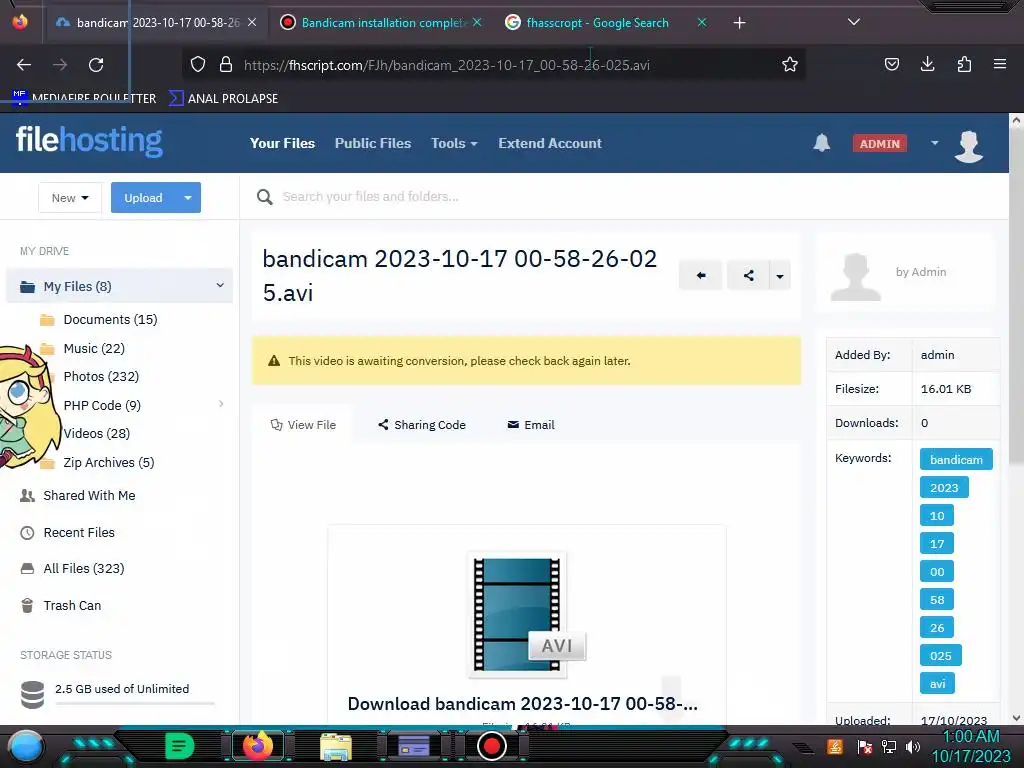Expand account dropdown caret
This screenshot has width=1024, height=768.
pyautogui.click(x=935, y=143)
